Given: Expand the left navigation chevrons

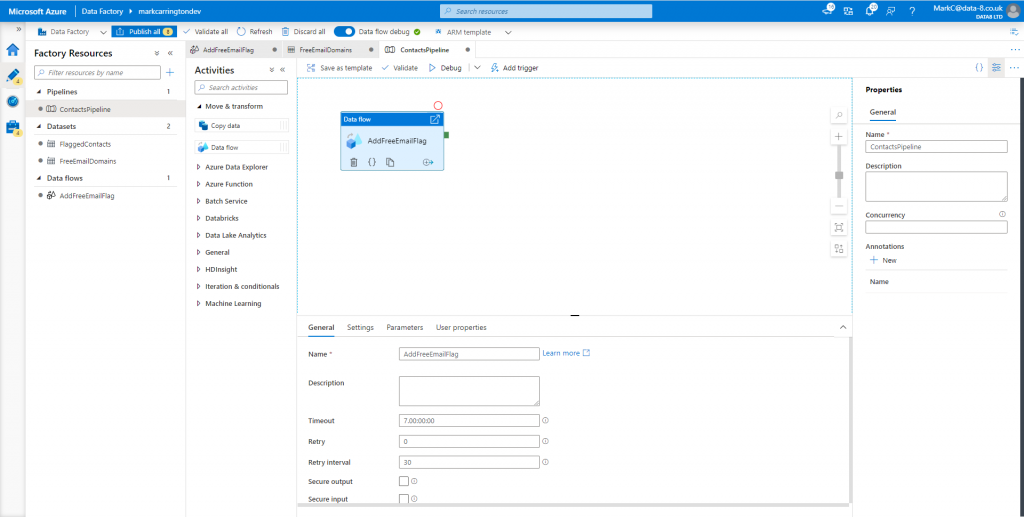Looking at the screenshot, I should (19, 29).
